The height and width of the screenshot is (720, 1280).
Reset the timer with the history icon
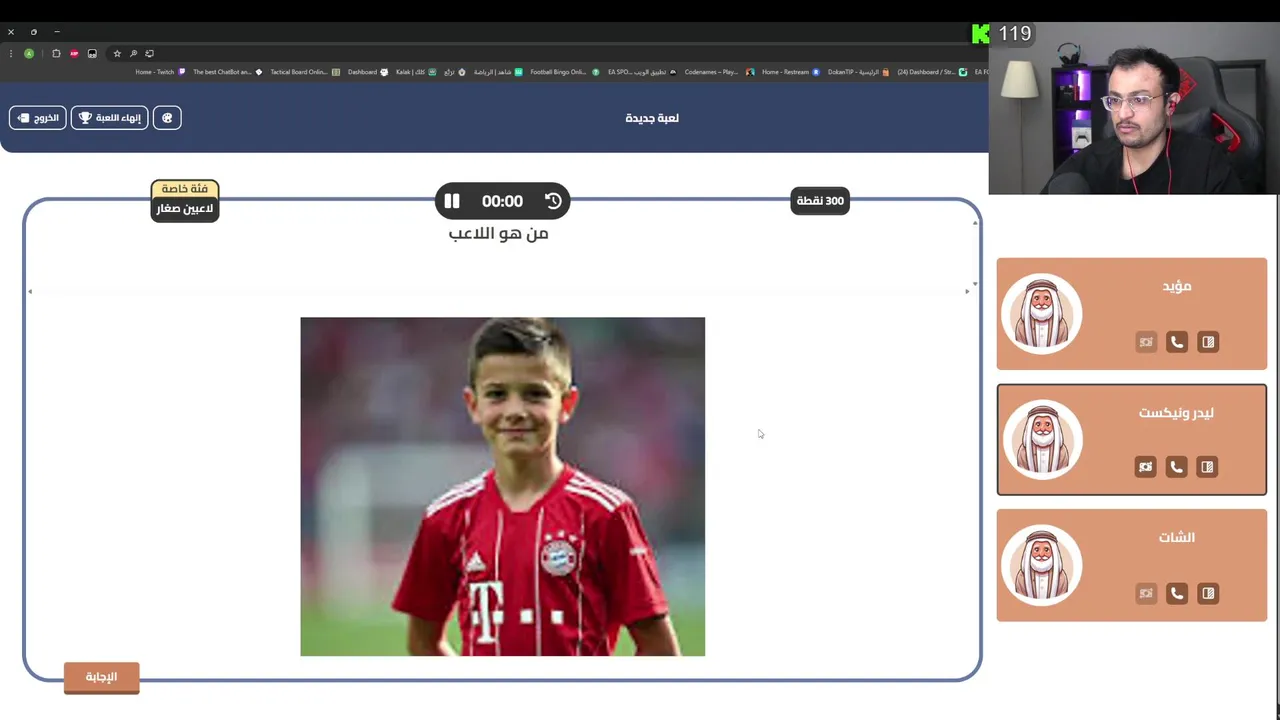click(553, 201)
